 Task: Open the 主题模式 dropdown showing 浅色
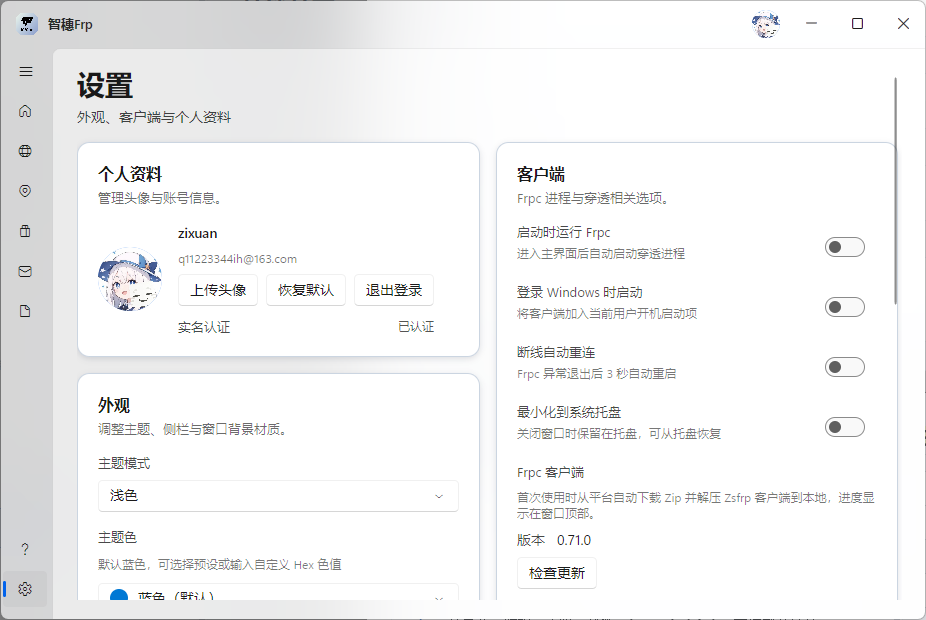point(278,496)
